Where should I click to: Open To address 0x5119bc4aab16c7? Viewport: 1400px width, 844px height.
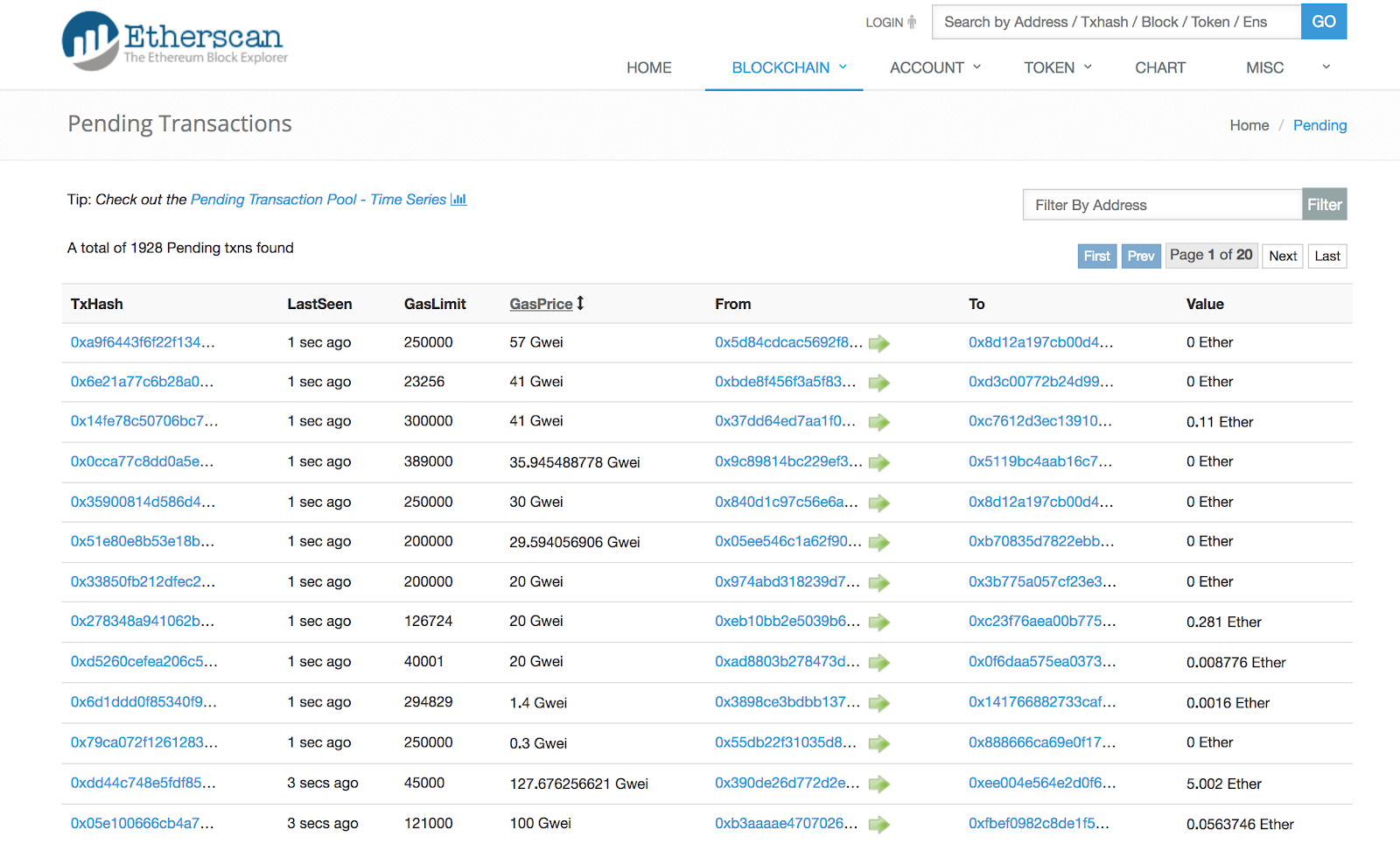pyautogui.click(x=1040, y=461)
